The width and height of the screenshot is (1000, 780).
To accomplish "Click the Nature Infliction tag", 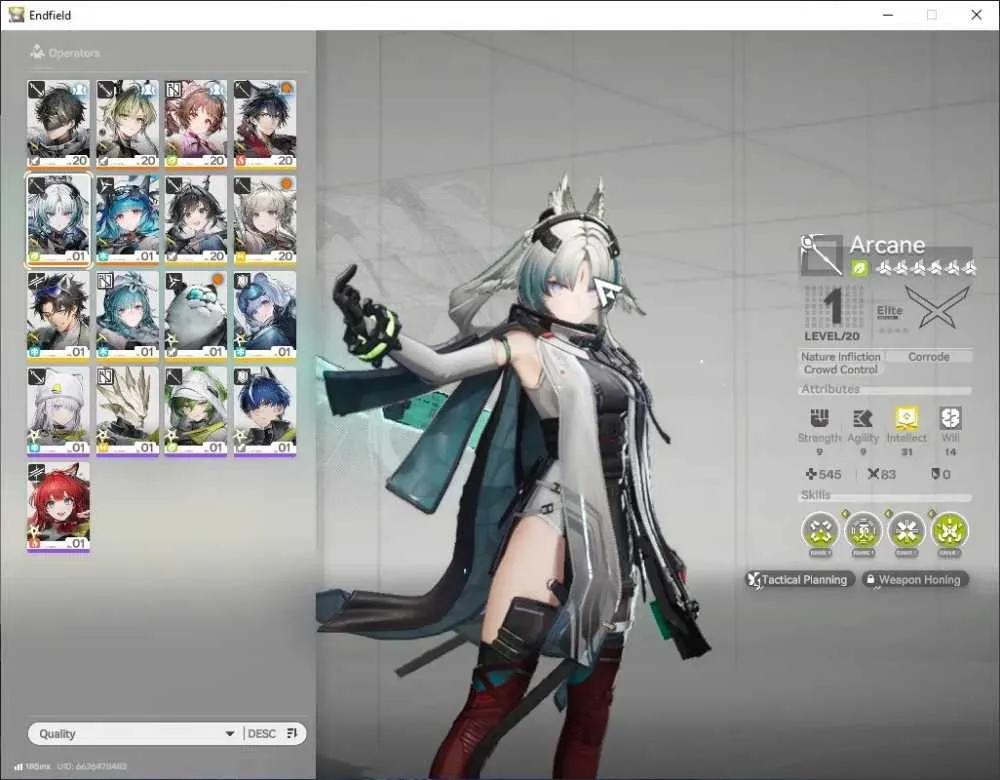I will 841,357.
